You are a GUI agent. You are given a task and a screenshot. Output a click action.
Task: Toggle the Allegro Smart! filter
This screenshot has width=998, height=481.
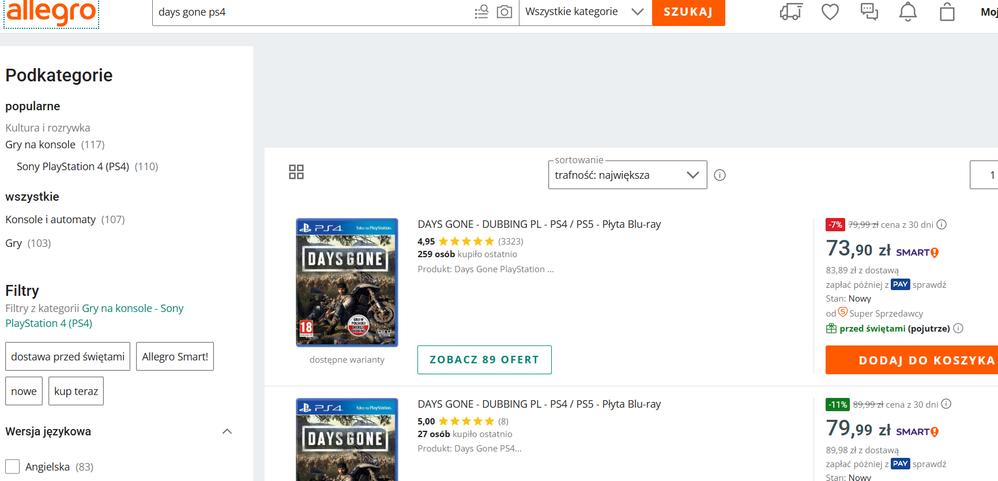(x=175, y=356)
